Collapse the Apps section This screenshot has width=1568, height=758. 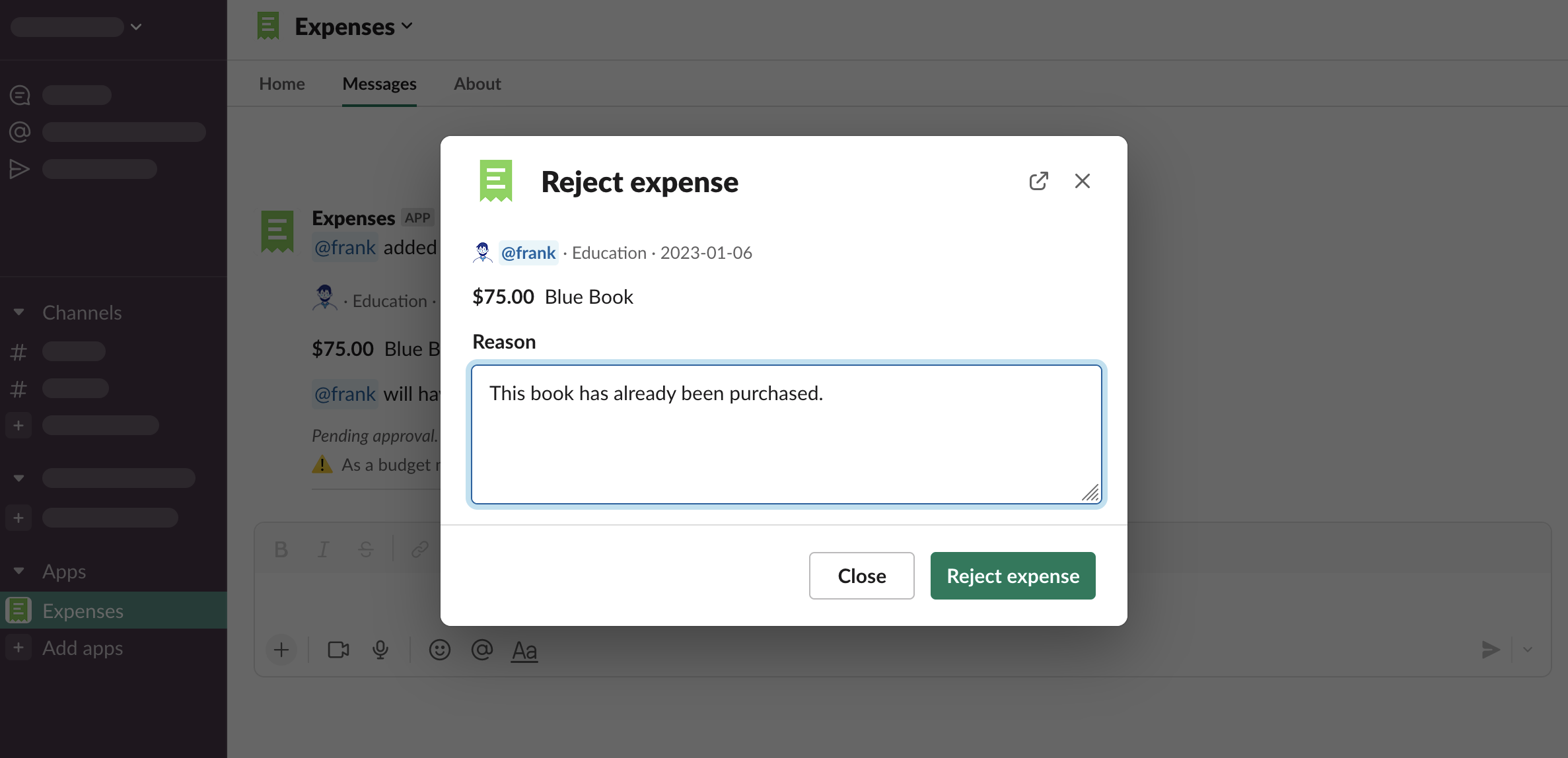(x=19, y=571)
